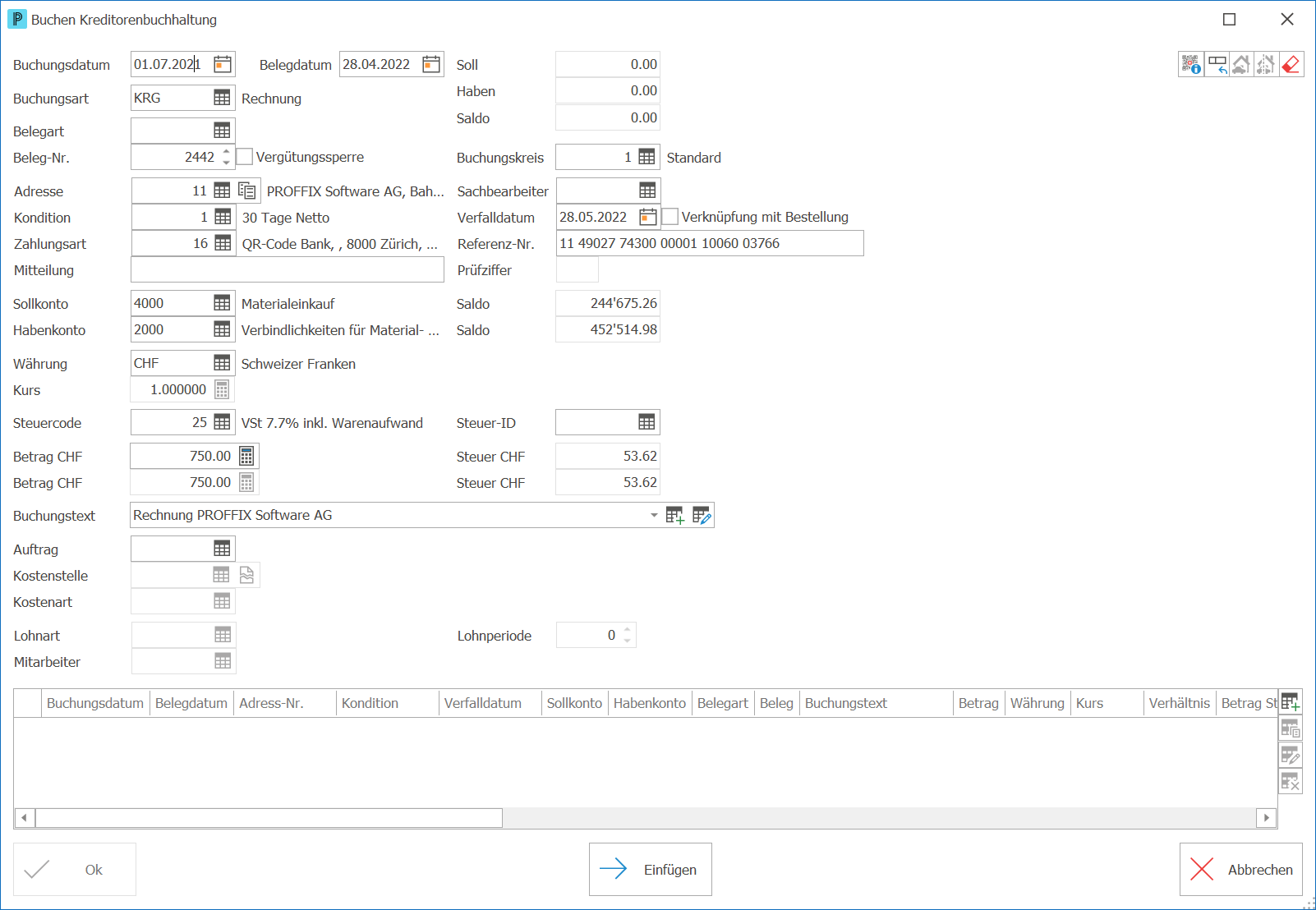Screen dimensions: 1316x910
Task: Click the Sollkonto column header
Action: 574,703
